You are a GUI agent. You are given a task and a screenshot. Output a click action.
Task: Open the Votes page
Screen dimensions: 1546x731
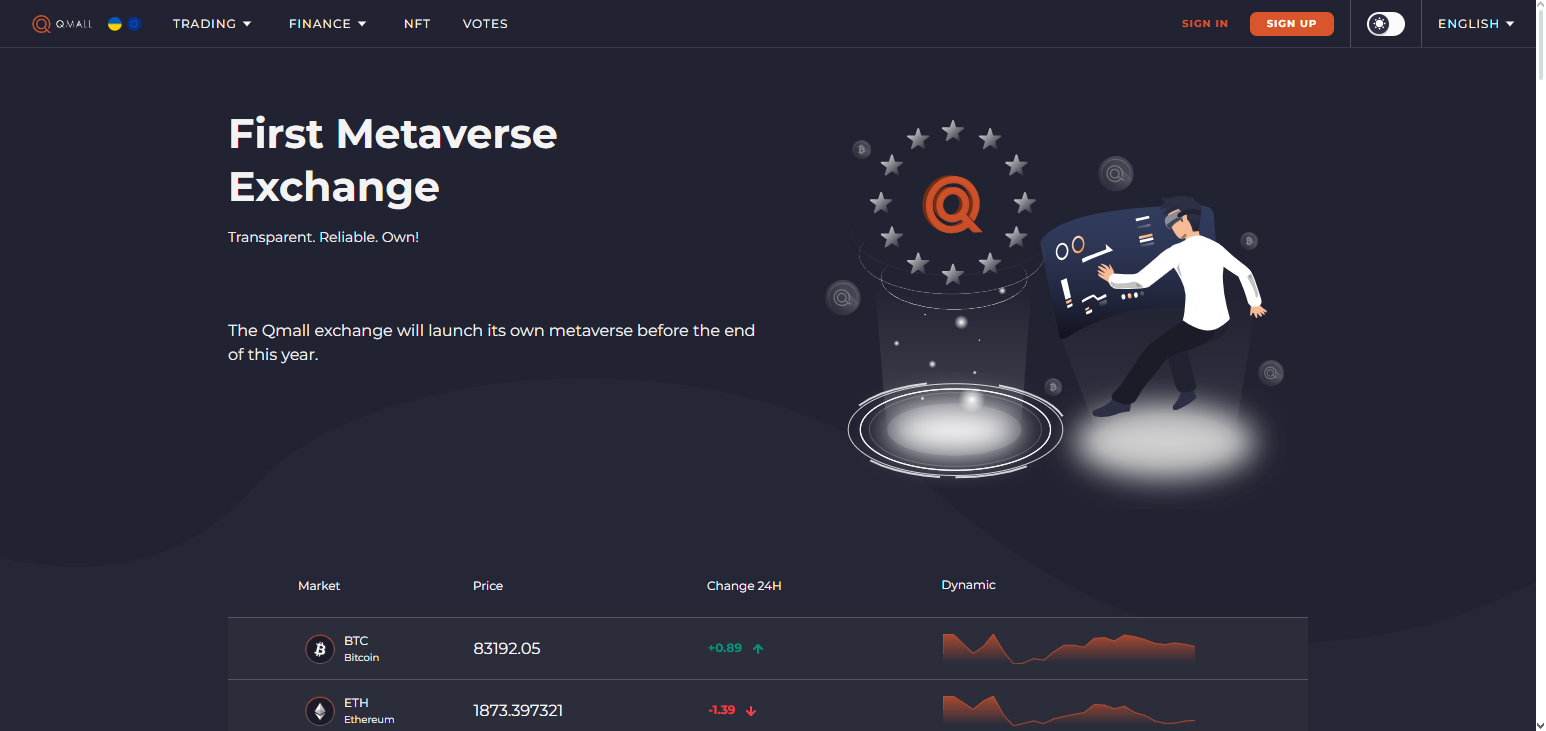[x=485, y=24]
